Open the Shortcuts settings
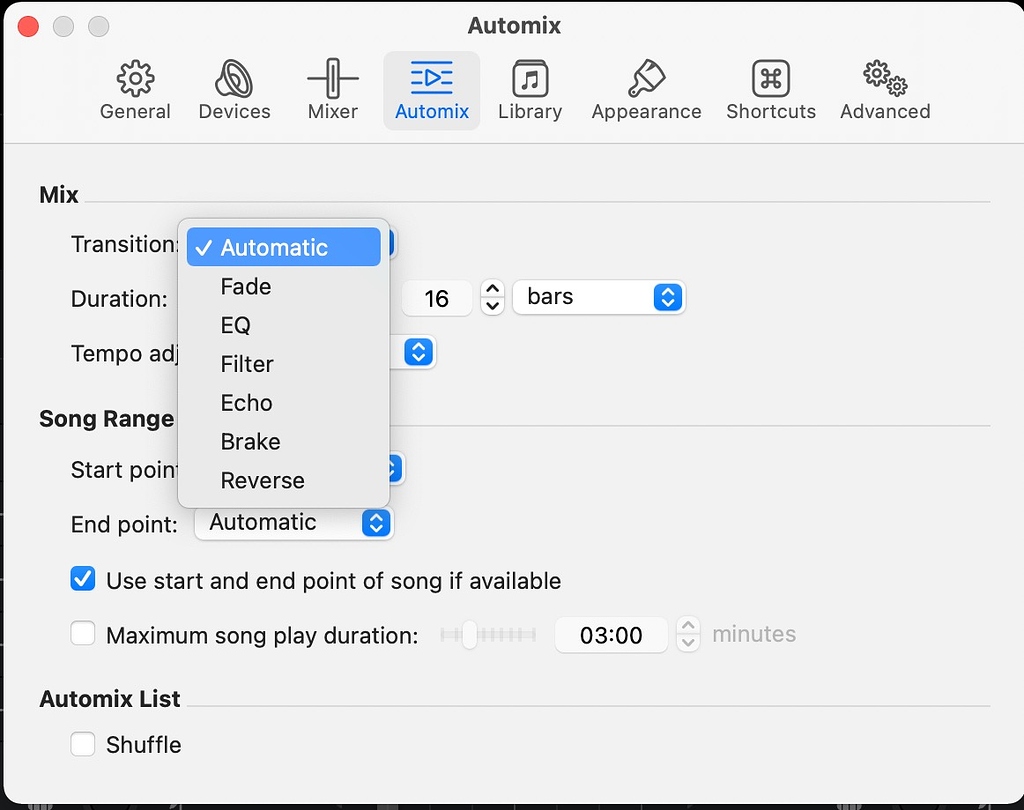Viewport: 1024px width, 810px height. click(770, 90)
